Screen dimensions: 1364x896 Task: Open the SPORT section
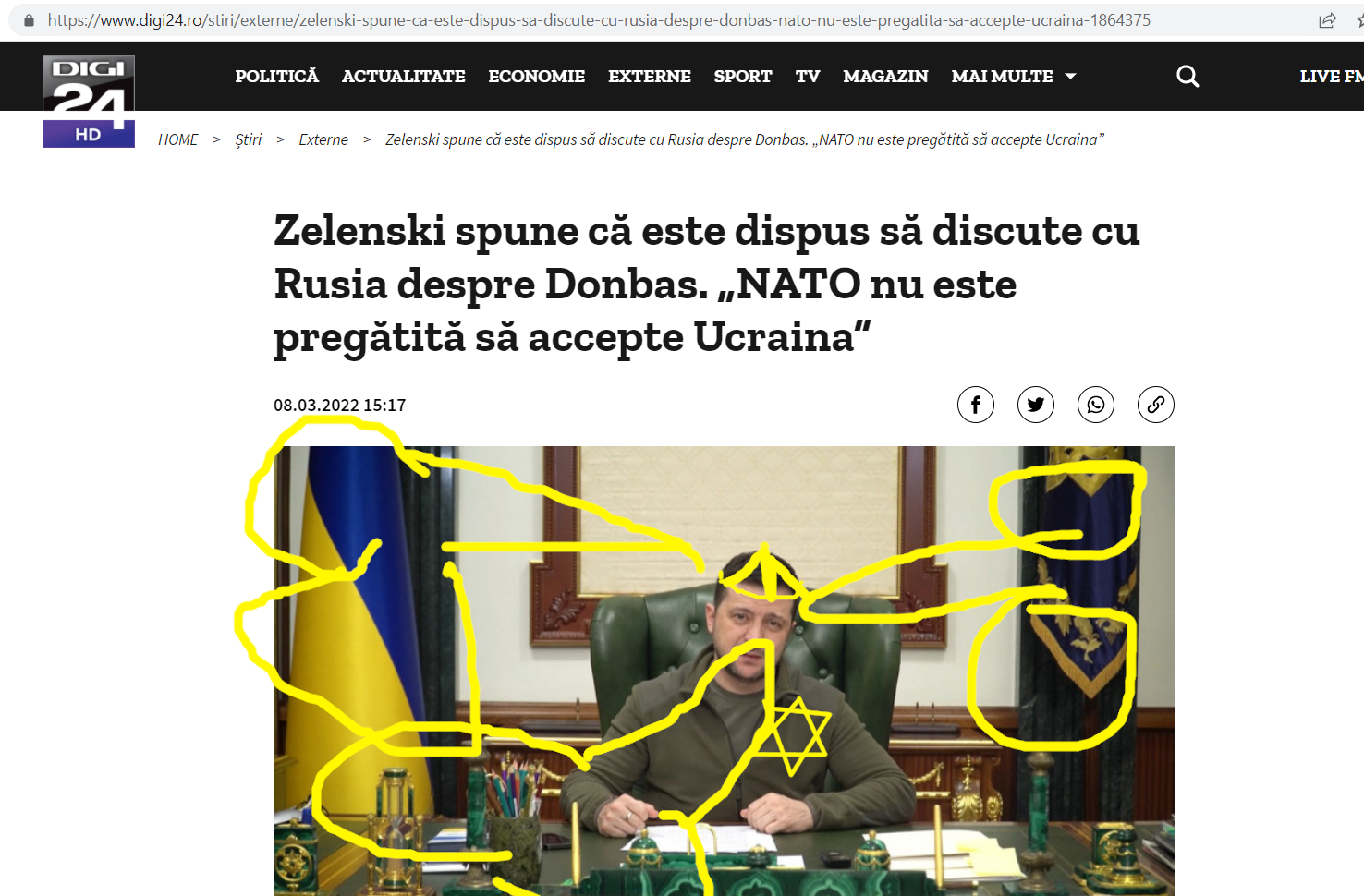click(x=743, y=77)
